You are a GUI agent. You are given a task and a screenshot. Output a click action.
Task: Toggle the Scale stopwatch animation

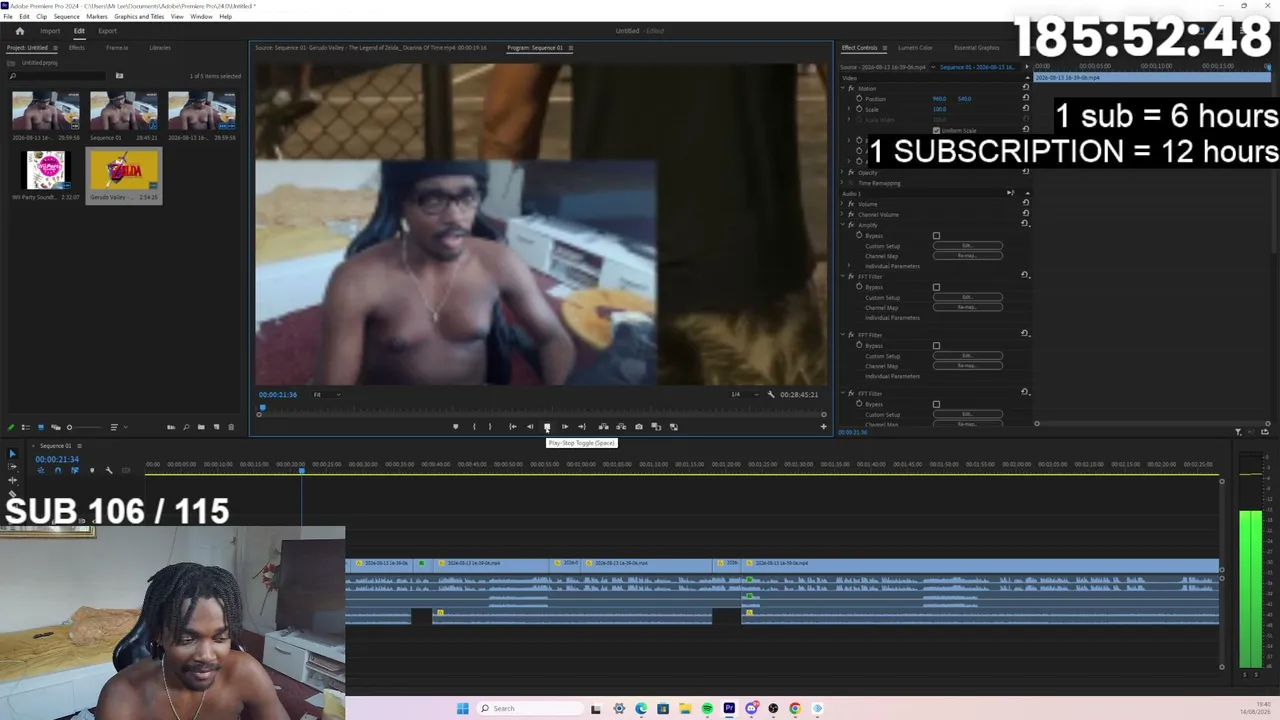tap(859, 109)
